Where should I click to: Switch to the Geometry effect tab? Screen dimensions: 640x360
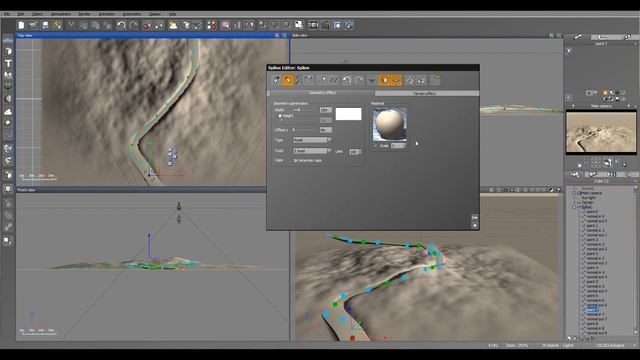pyautogui.click(x=322, y=93)
